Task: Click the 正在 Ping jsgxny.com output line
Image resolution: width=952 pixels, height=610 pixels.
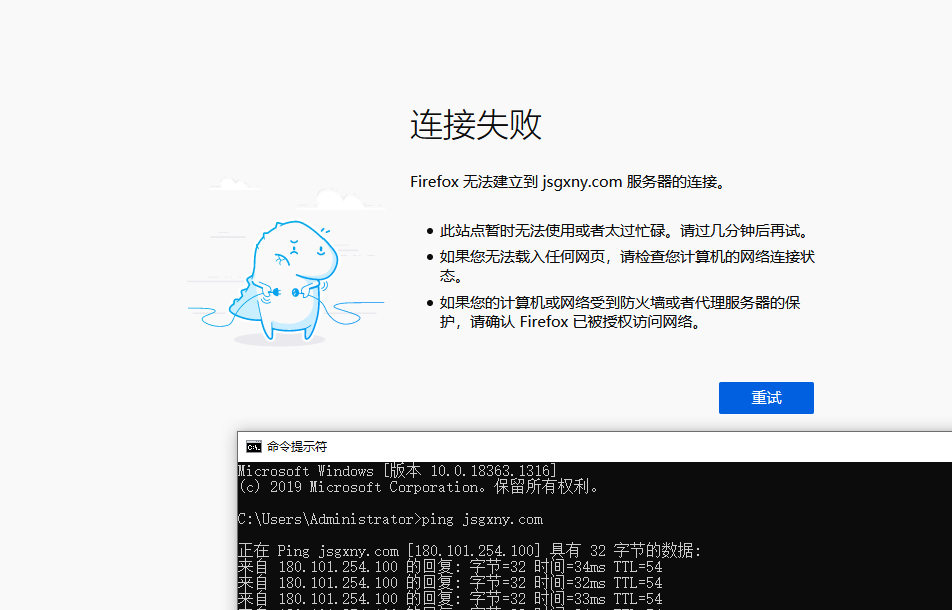Action: click(x=470, y=551)
